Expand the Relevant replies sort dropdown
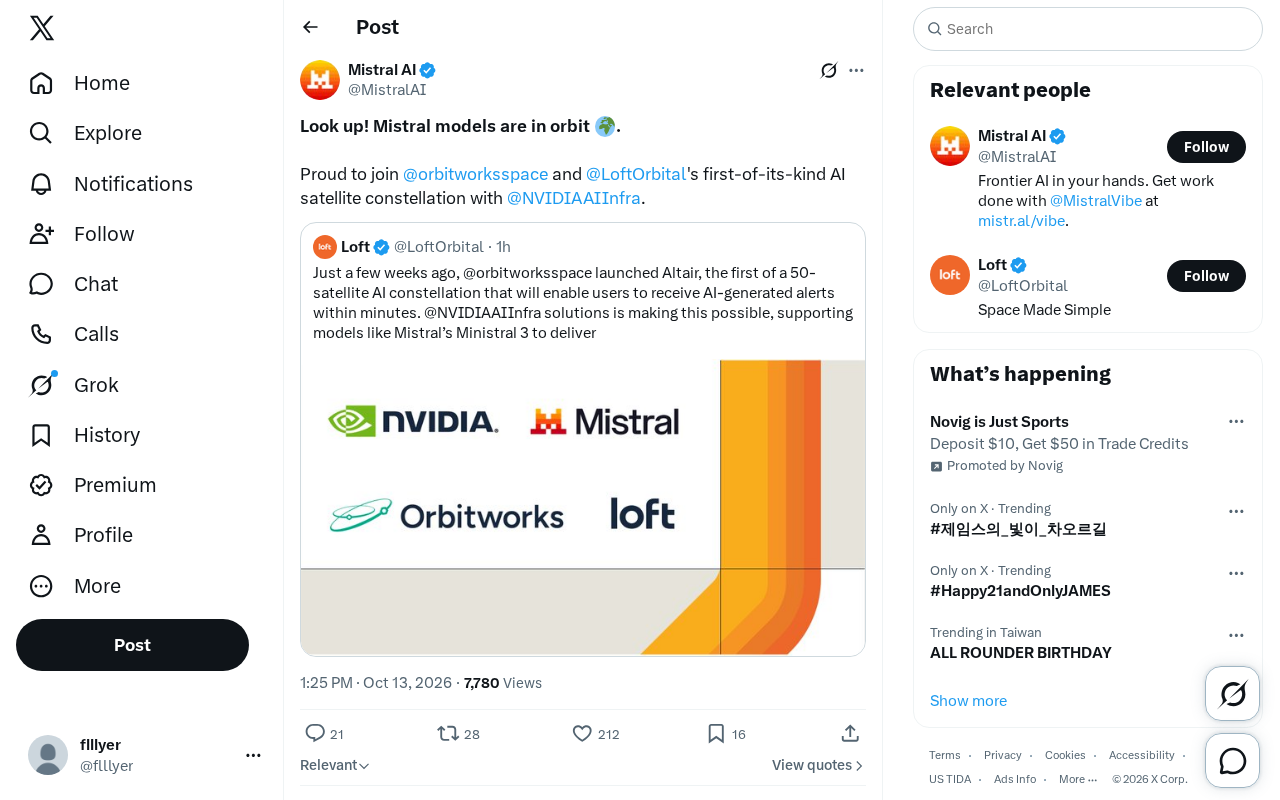This screenshot has height=800, width=1280. click(335, 765)
